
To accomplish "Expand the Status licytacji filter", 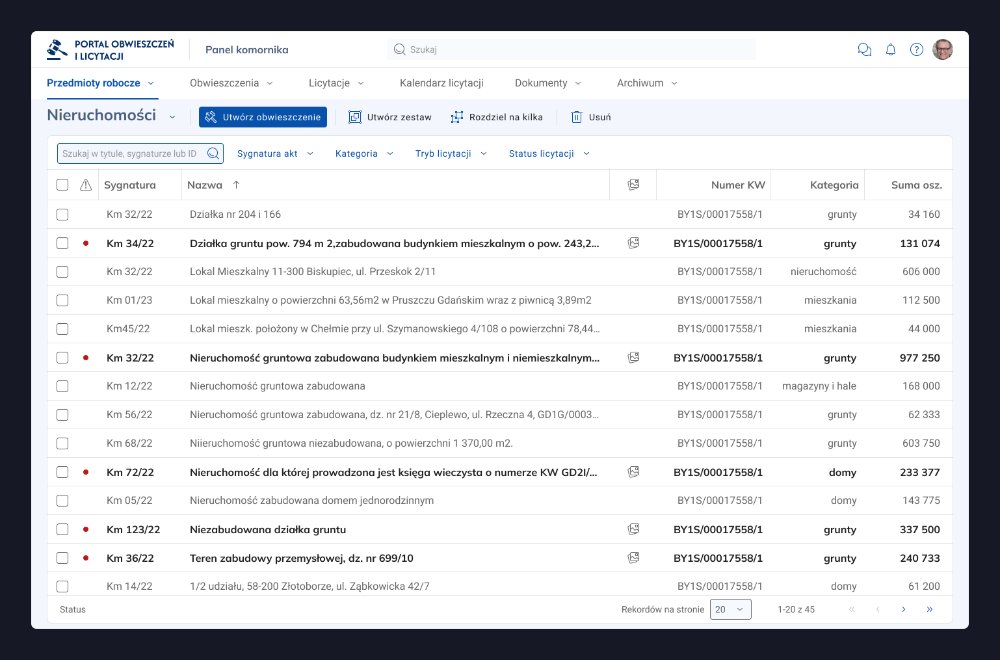I will pos(549,154).
